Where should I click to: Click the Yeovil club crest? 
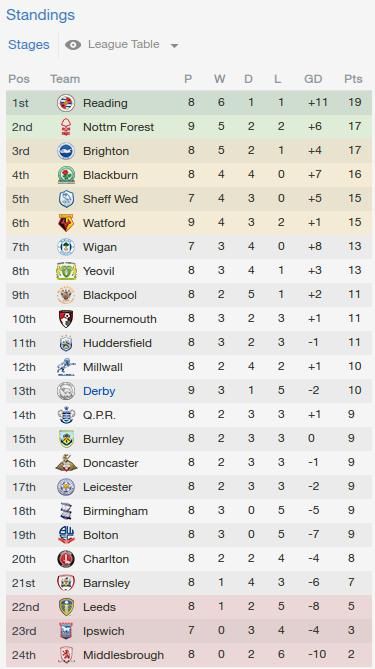click(x=66, y=271)
